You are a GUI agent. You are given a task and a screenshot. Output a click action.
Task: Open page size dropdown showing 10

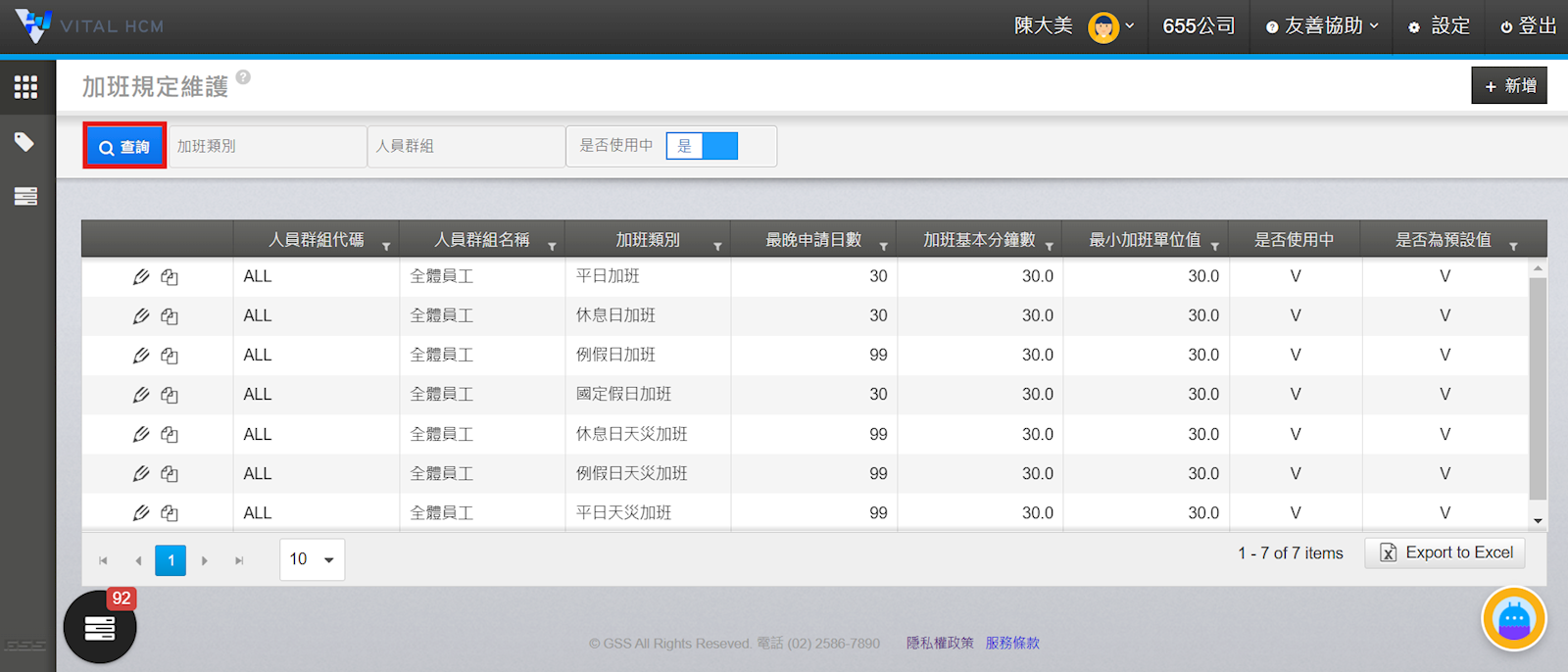coord(312,559)
